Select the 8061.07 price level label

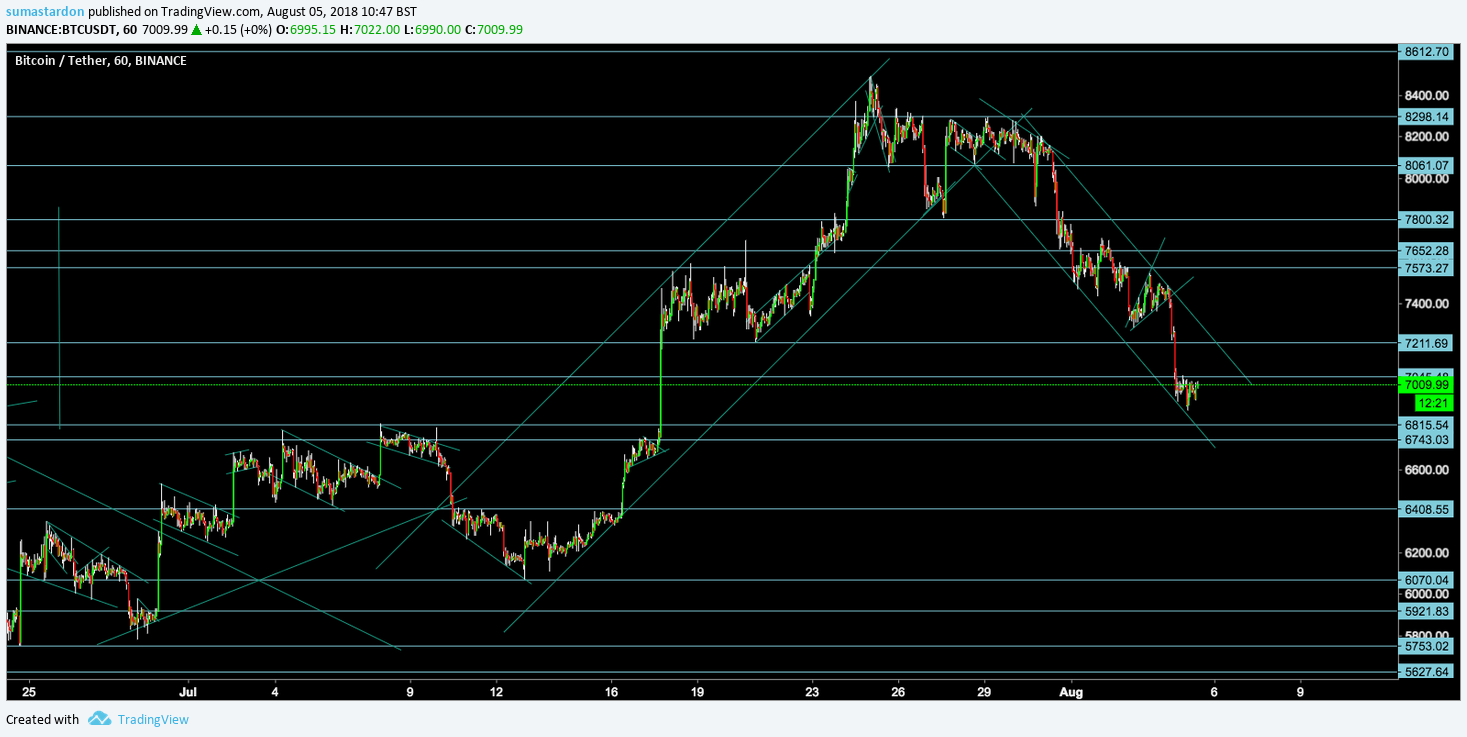tap(1427, 165)
